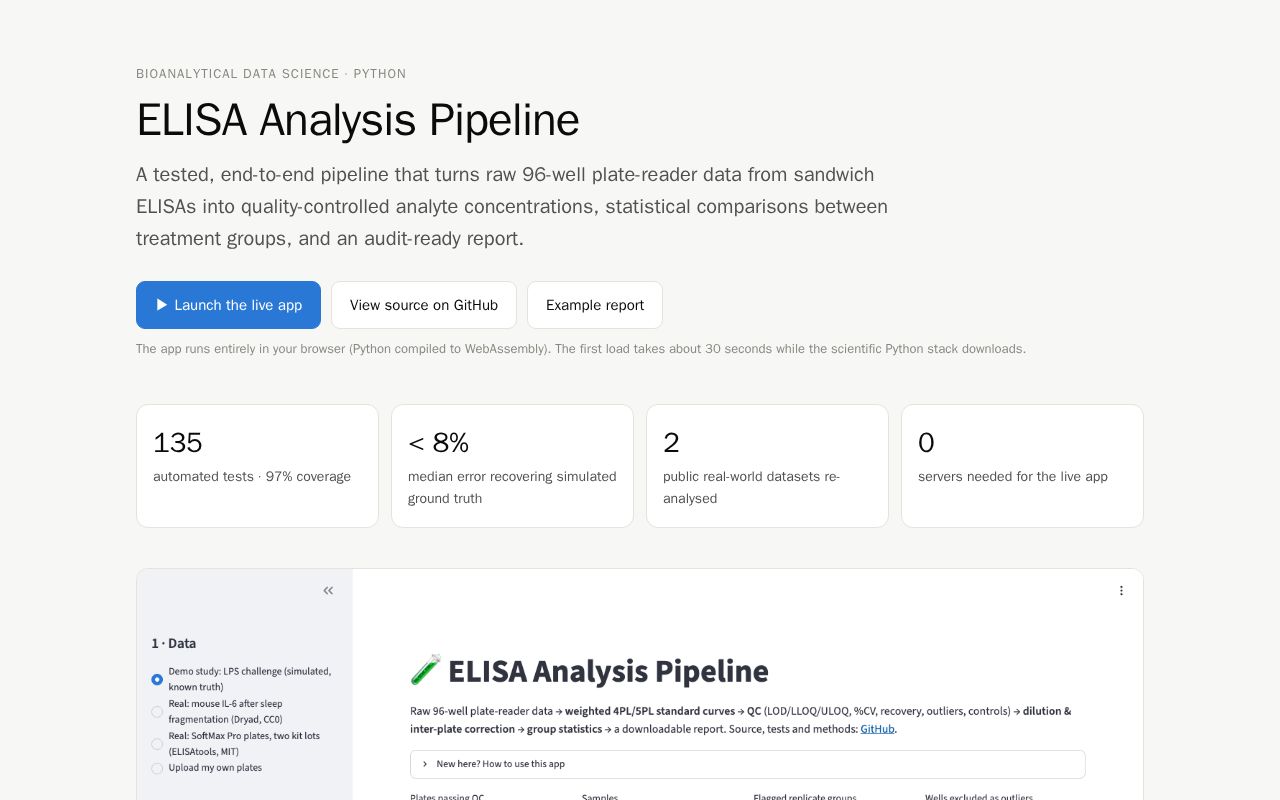The width and height of the screenshot is (1280, 800).
Task: Click the '135' automated tests figure
Action: [178, 443]
